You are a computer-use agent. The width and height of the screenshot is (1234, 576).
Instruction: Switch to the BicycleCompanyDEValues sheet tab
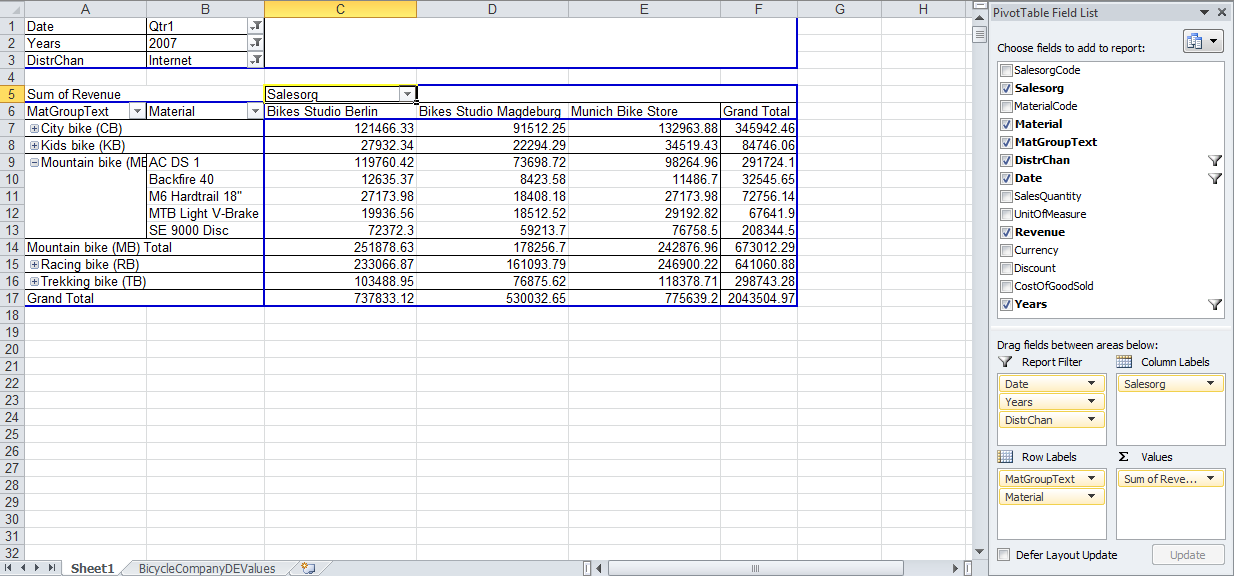tap(207, 568)
